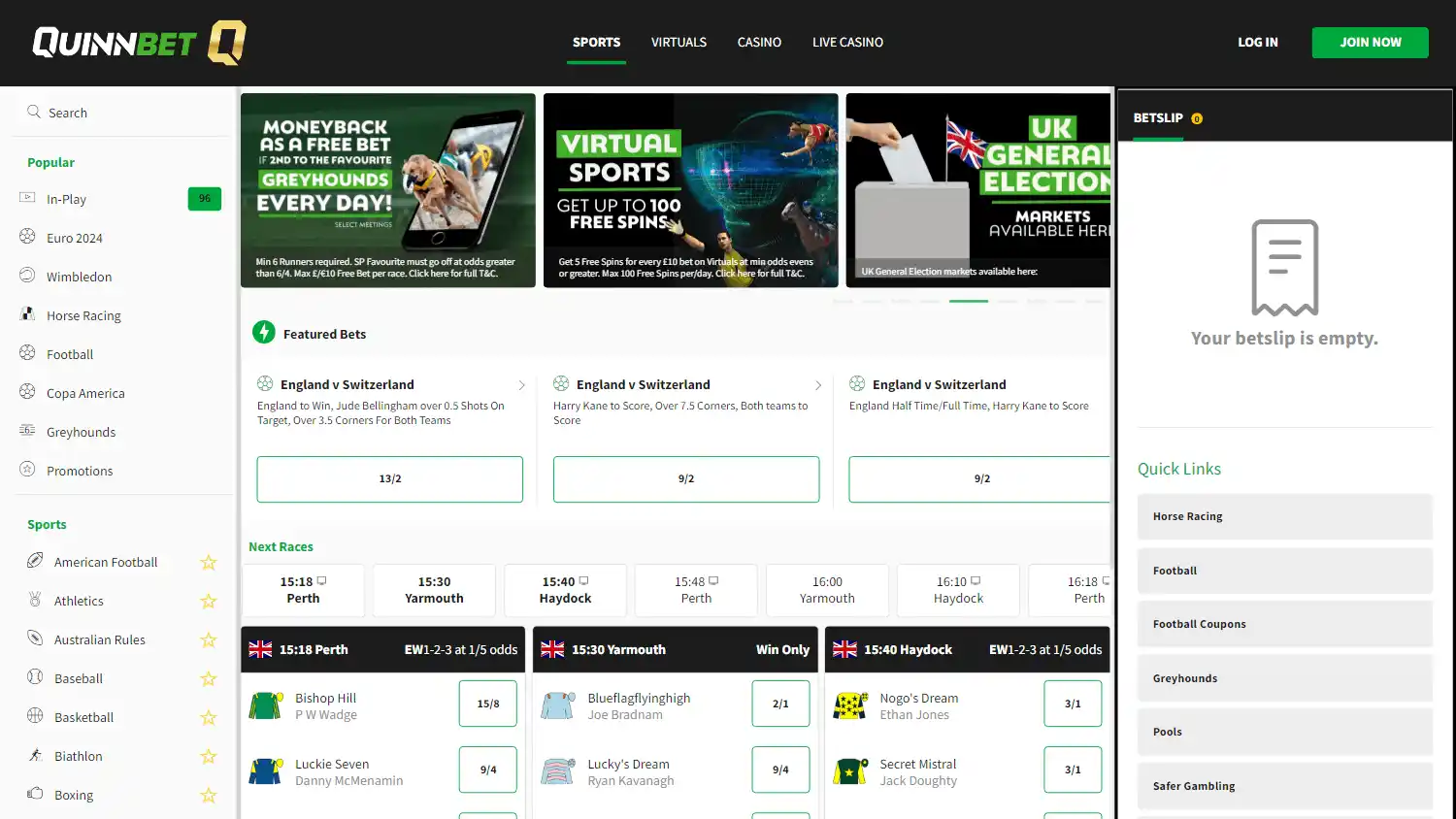The image size is (1456, 819).
Task: Click the Copa America icon
Action: tap(27, 392)
